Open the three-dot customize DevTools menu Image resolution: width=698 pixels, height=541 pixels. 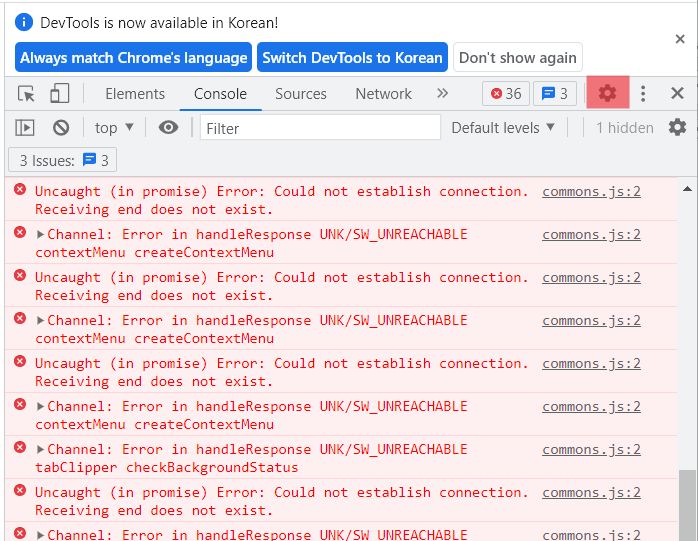coord(642,94)
